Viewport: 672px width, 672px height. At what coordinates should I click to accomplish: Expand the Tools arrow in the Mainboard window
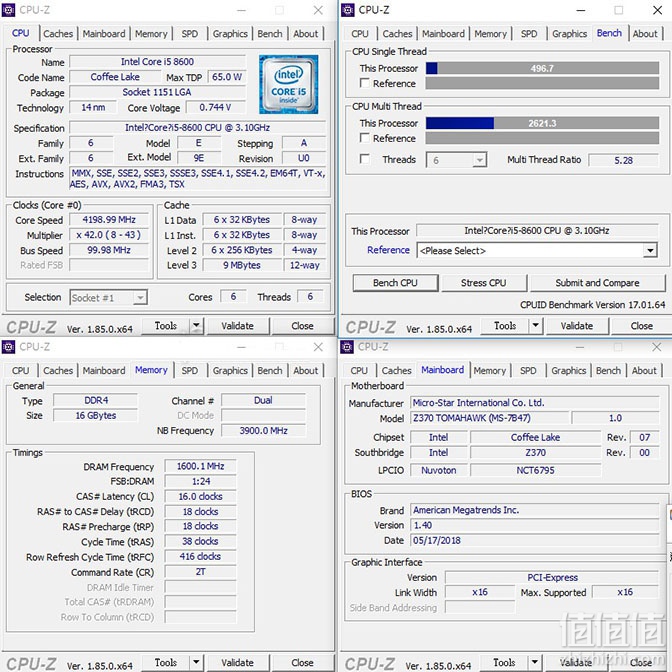(x=535, y=663)
